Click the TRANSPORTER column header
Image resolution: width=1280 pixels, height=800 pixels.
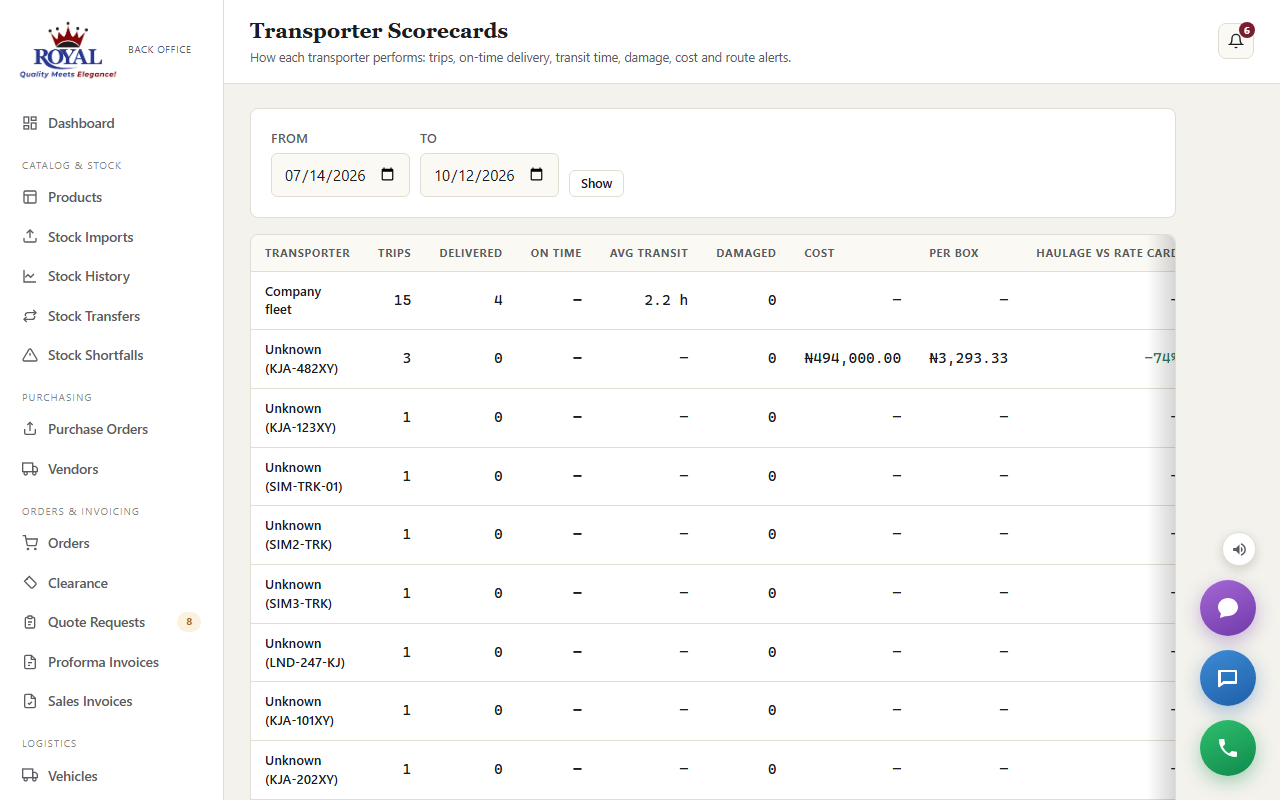tap(308, 253)
